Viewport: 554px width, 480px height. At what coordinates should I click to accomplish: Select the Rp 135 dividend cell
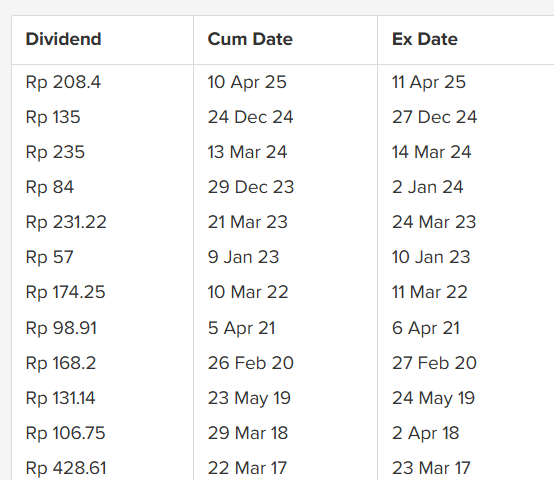53,117
